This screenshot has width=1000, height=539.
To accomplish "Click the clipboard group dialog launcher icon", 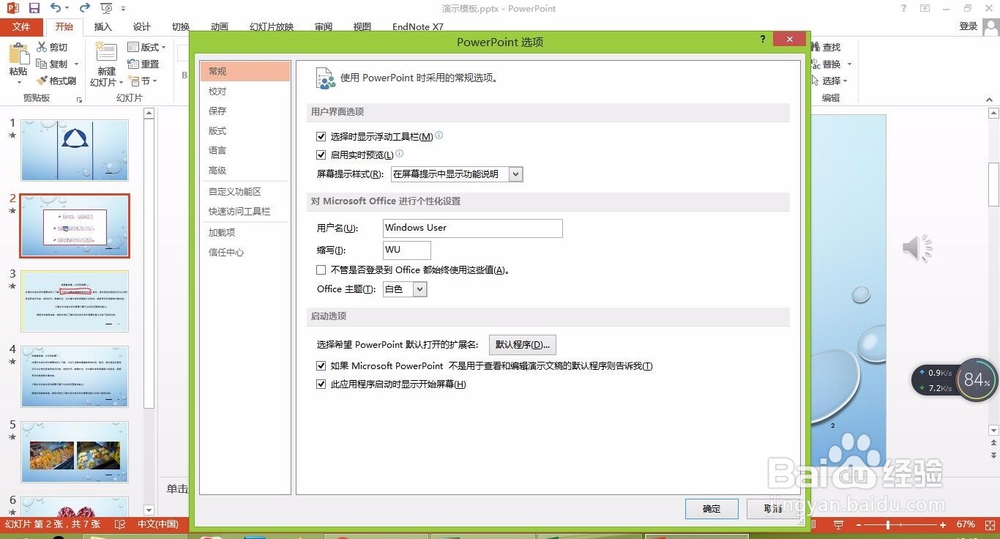I will [x=79, y=100].
